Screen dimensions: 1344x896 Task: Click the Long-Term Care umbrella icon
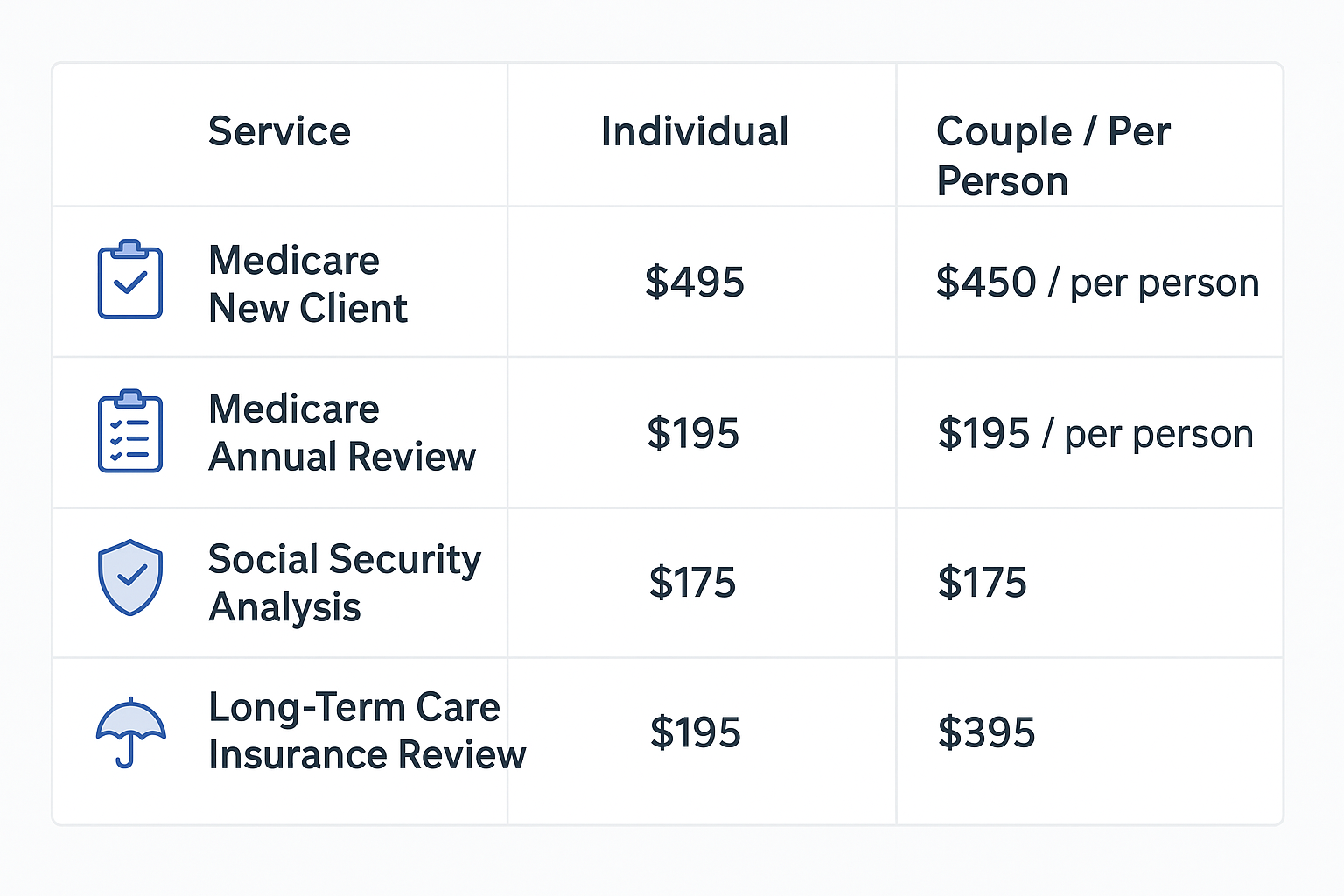pos(130,732)
